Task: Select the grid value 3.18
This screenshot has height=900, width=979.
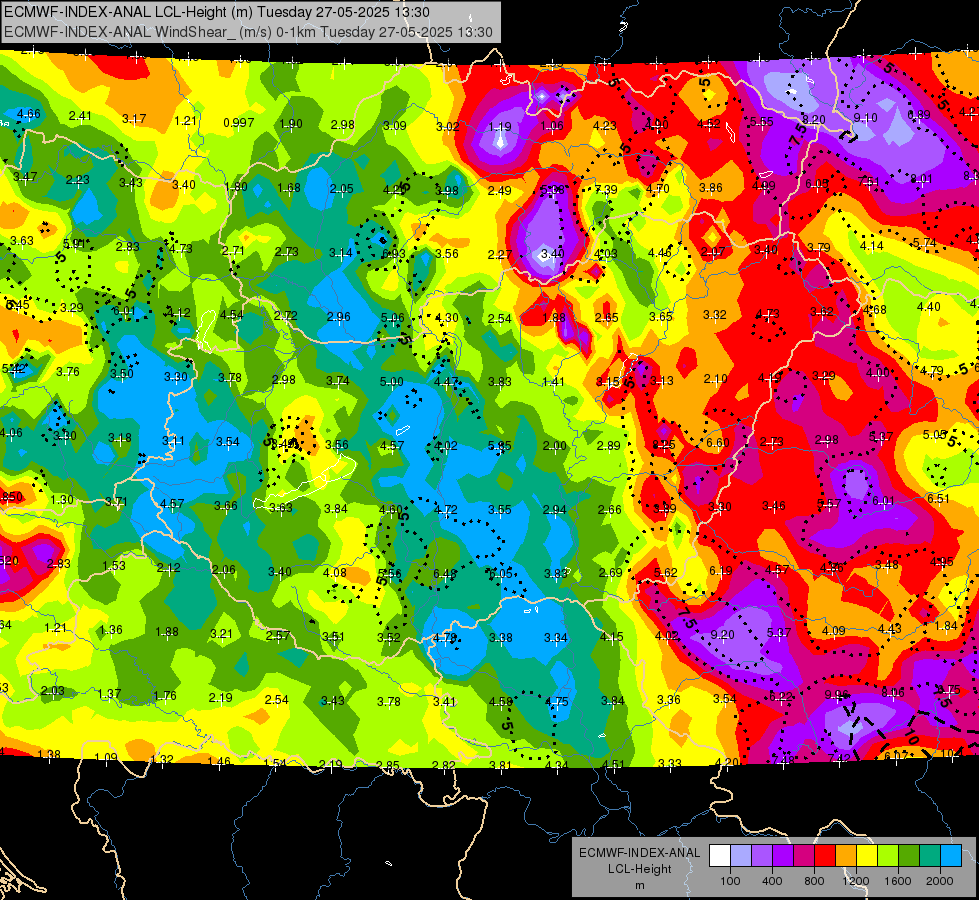Action: [x=120, y=438]
